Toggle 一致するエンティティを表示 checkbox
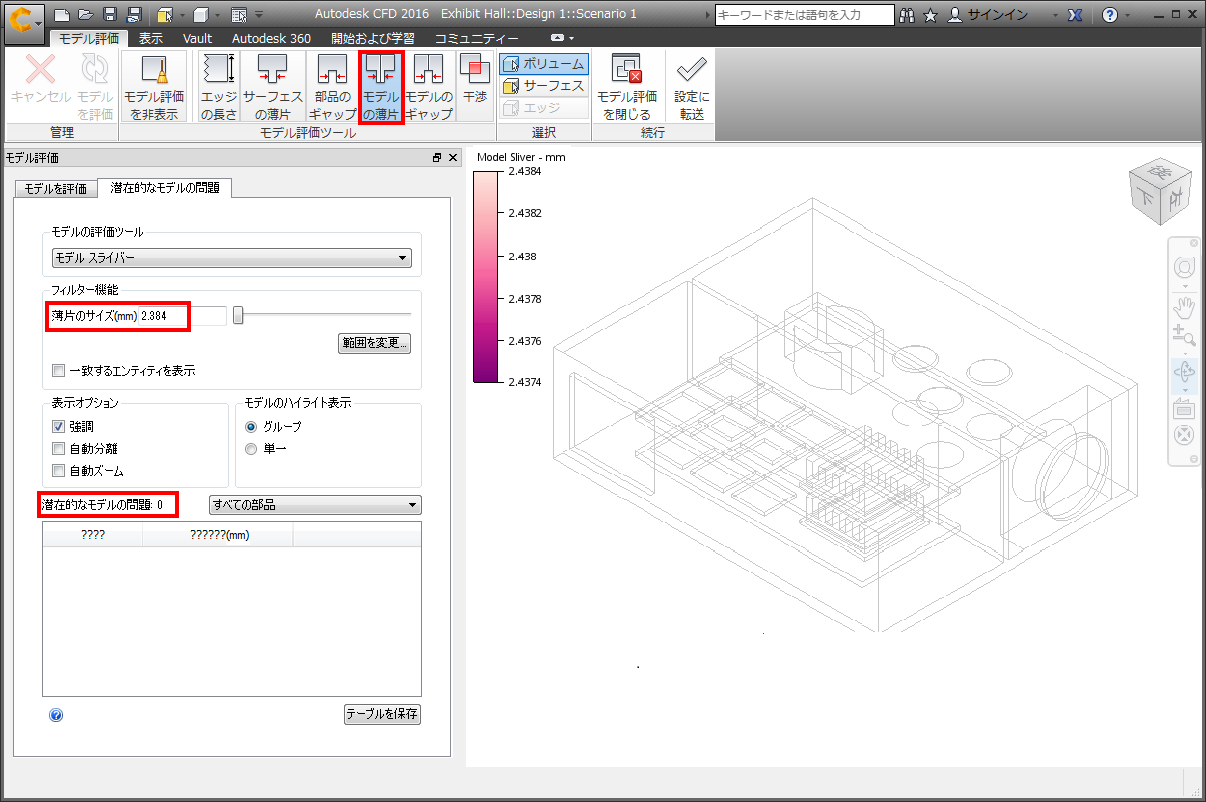The image size is (1206, 802). click(x=58, y=371)
